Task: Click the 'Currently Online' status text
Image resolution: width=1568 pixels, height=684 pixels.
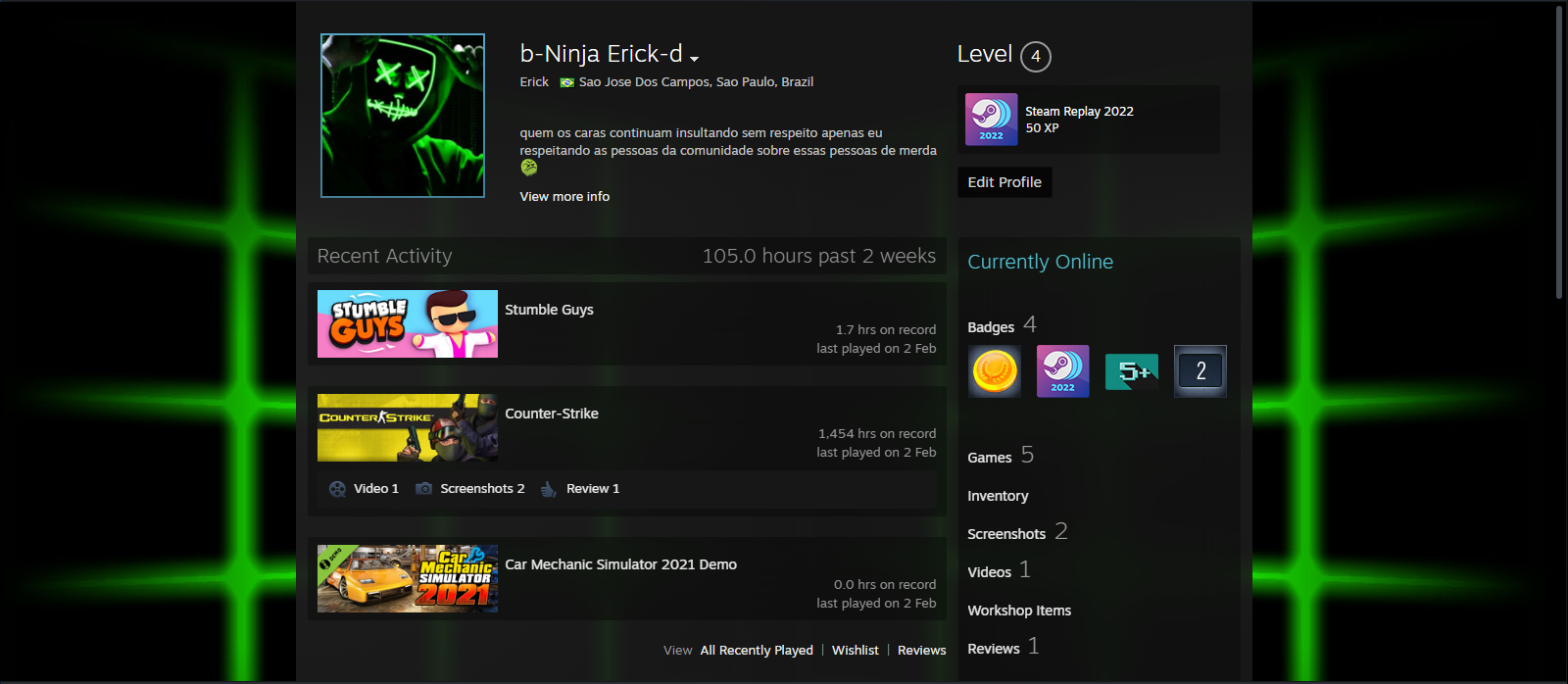Action: [1041, 262]
